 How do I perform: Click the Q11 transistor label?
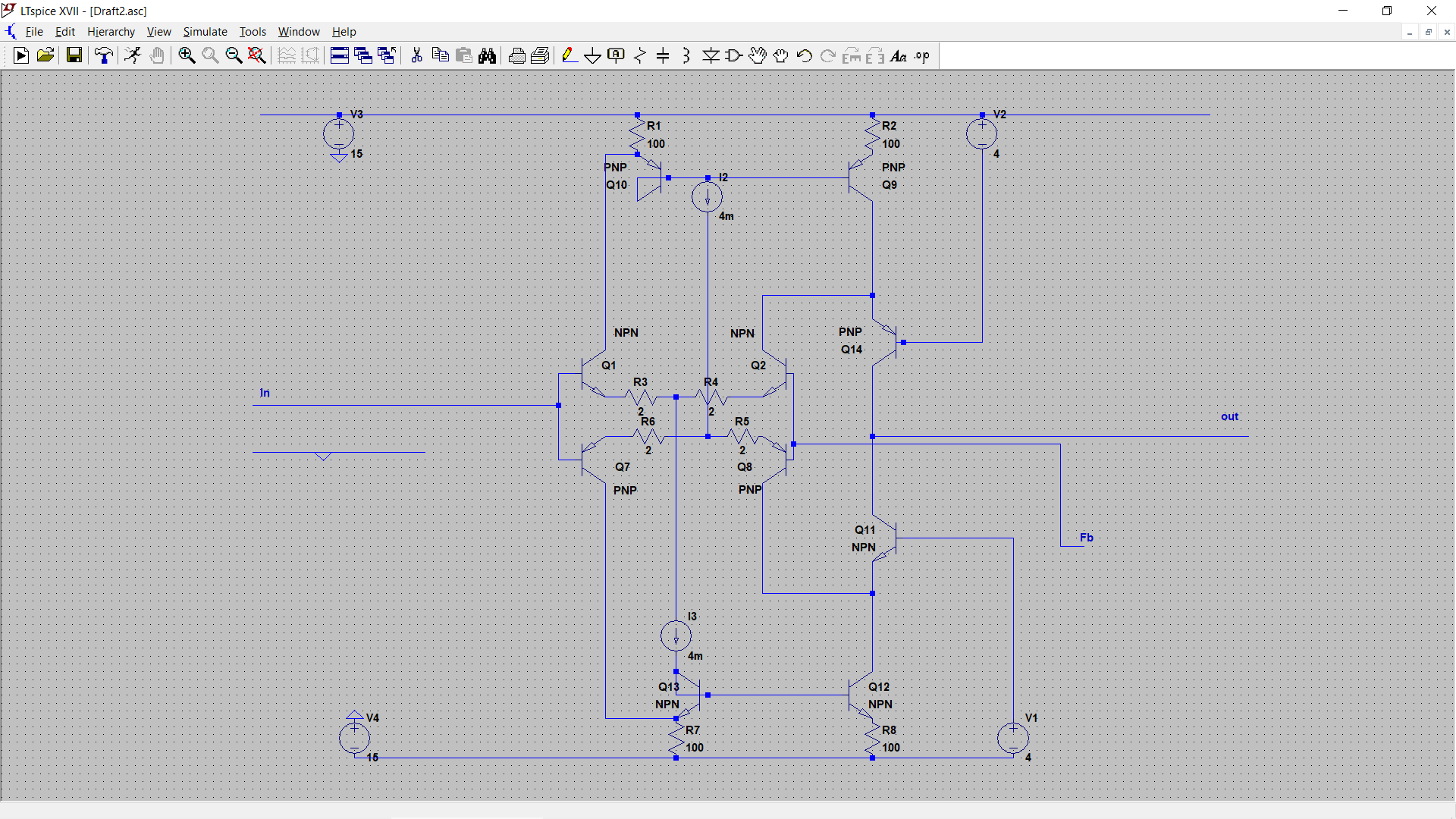864,529
